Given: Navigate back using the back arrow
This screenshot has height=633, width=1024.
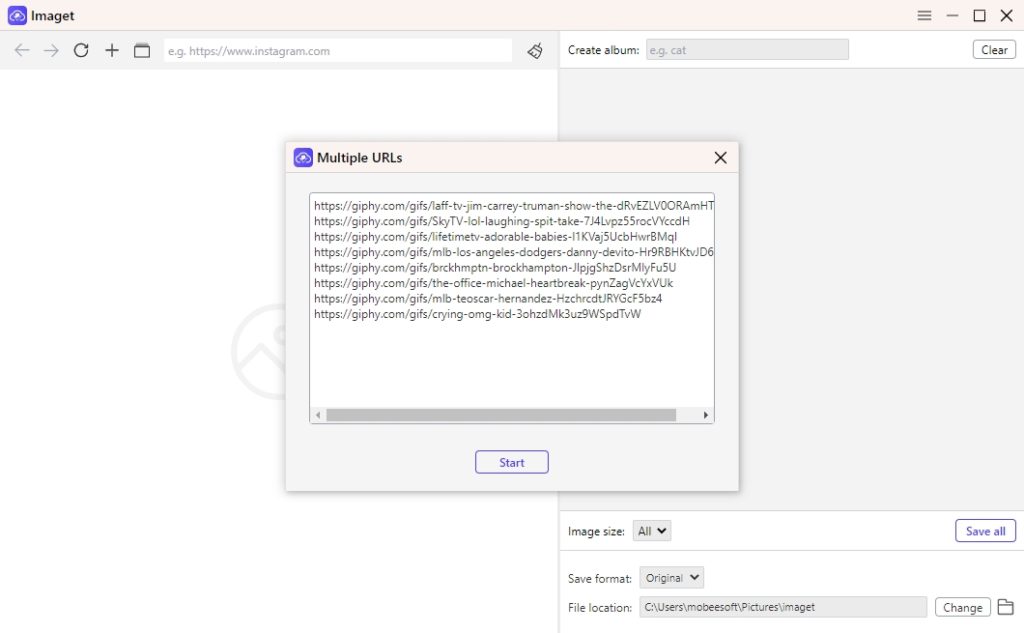Looking at the screenshot, I should [x=22, y=50].
